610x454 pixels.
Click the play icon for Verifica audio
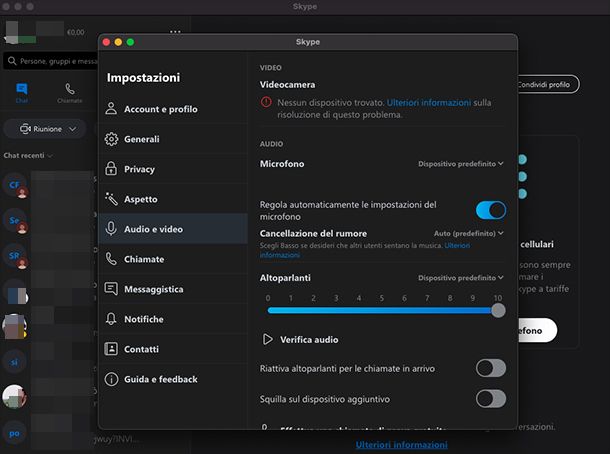(x=267, y=339)
